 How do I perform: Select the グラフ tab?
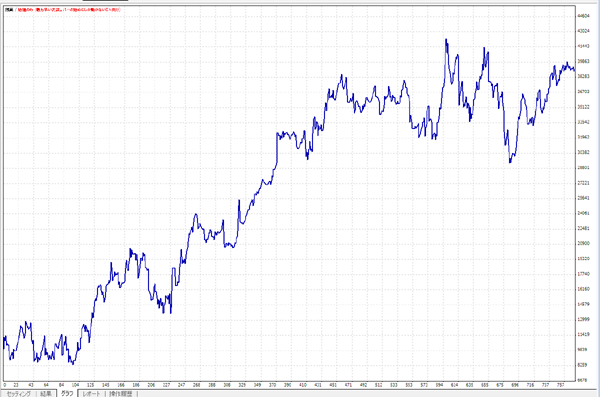point(67,393)
